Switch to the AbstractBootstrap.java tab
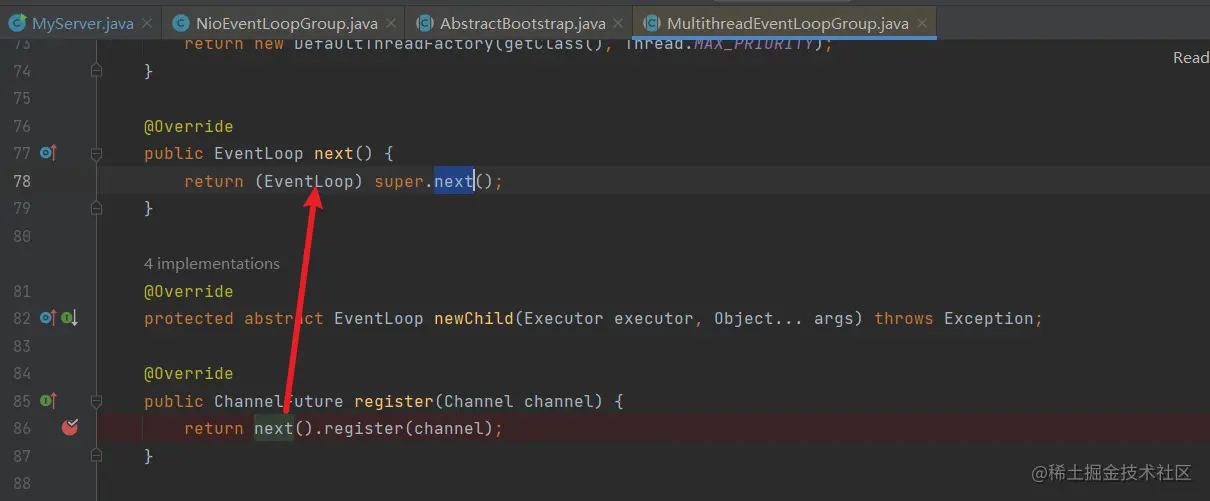1210x501 pixels. click(x=523, y=23)
